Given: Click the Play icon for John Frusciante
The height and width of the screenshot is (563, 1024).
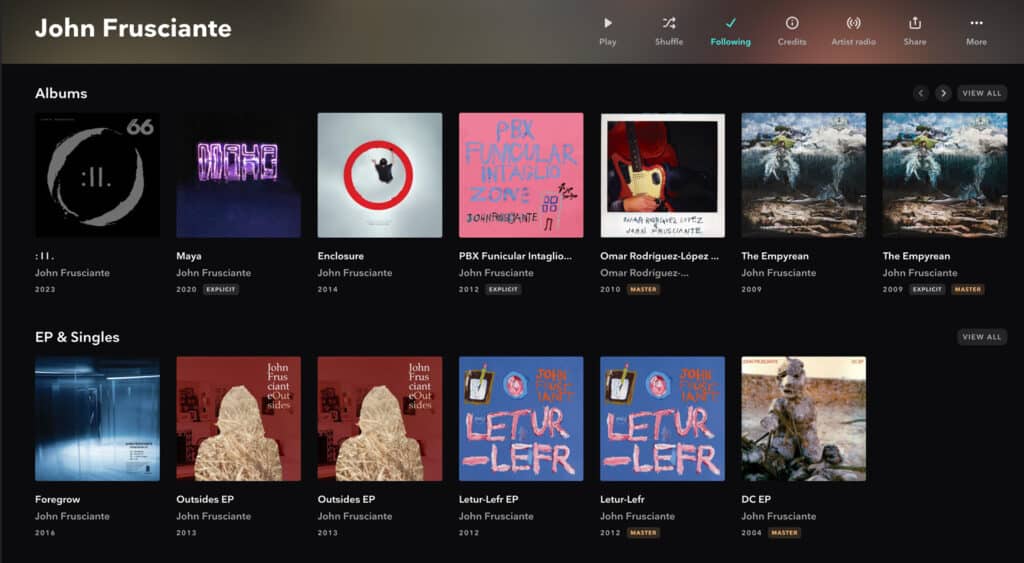Looking at the screenshot, I should [x=607, y=23].
